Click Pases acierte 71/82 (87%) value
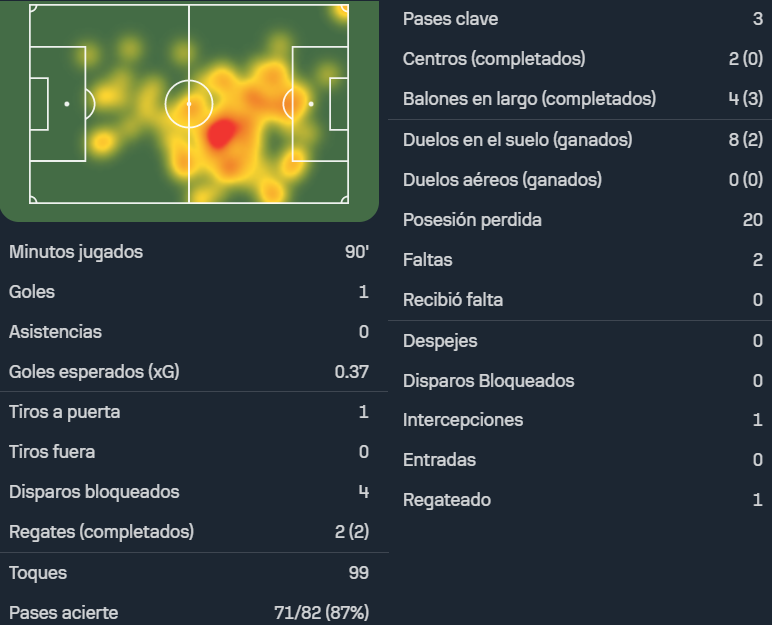 pos(322,613)
